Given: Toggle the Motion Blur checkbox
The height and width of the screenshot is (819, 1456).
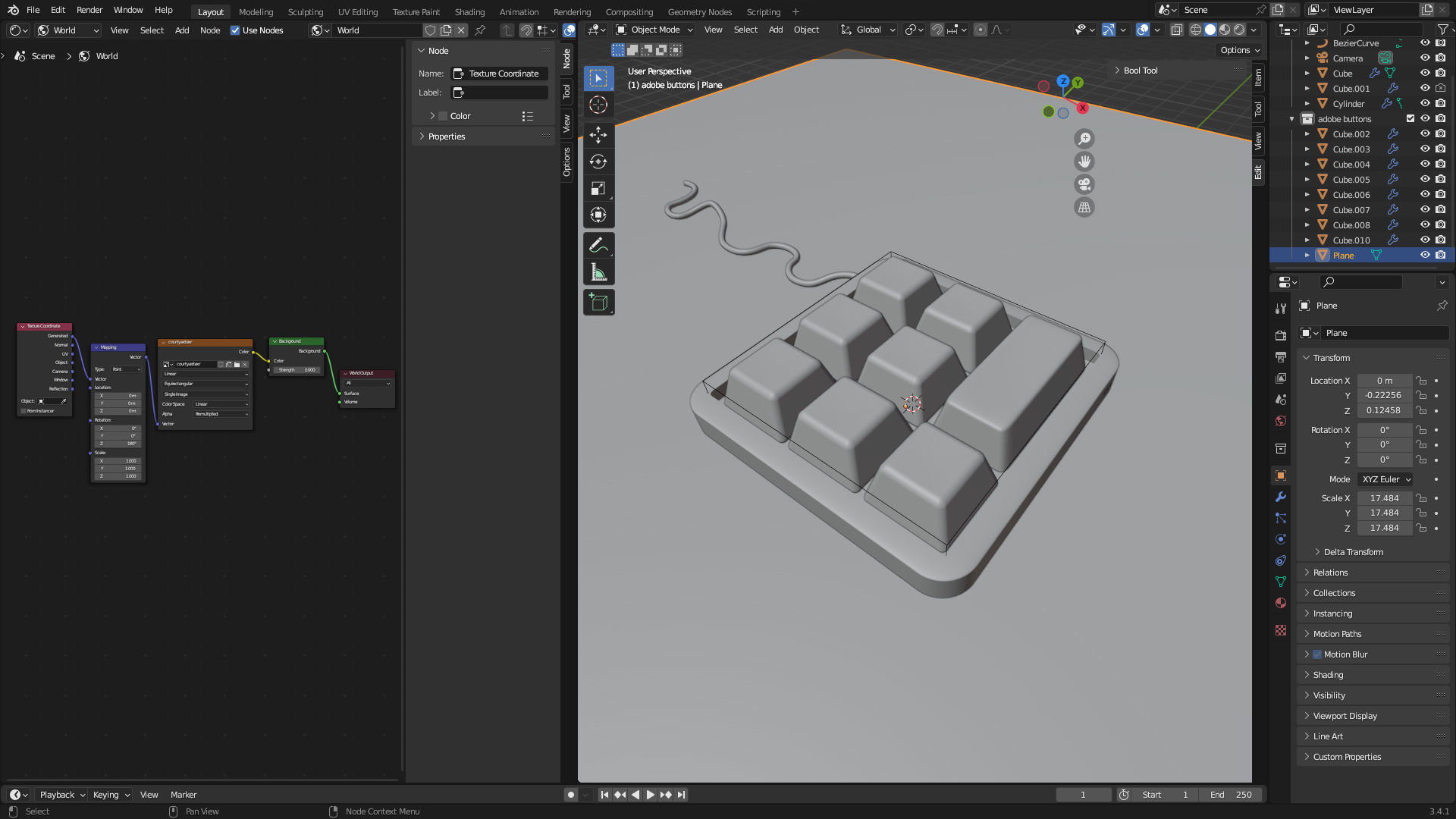Looking at the screenshot, I should tap(1317, 654).
